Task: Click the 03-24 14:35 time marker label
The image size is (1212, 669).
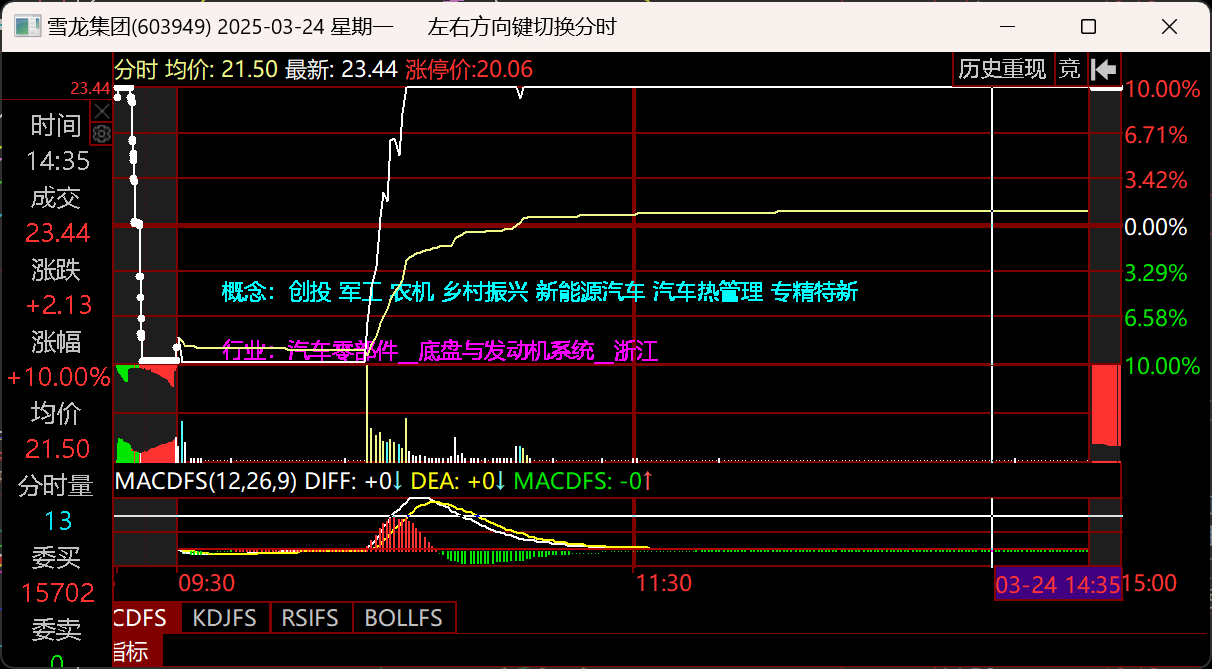Action: pos(1057,585)
